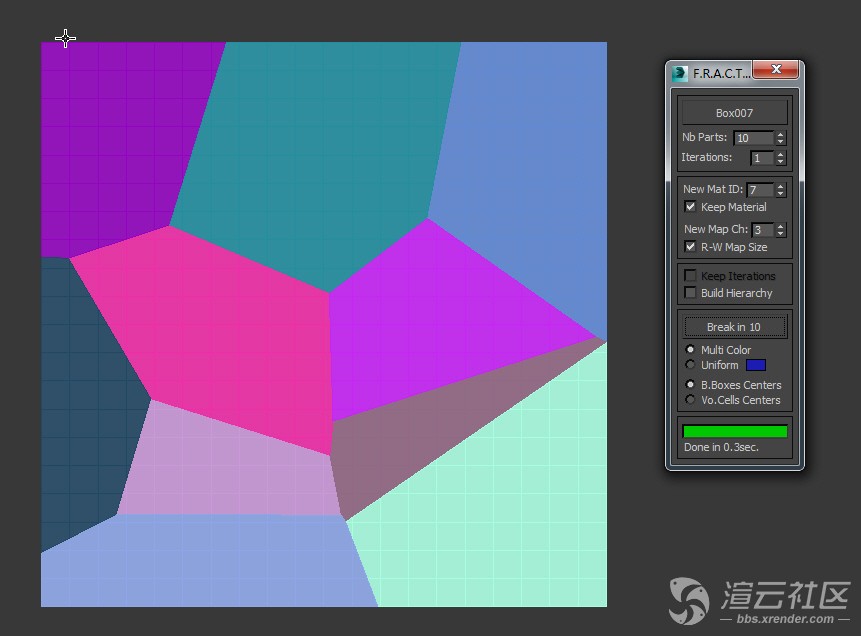Enable the Keep Iterations checkbox
Image resolution: width=861 pixels, height=636 pixels.
[690, 276]
